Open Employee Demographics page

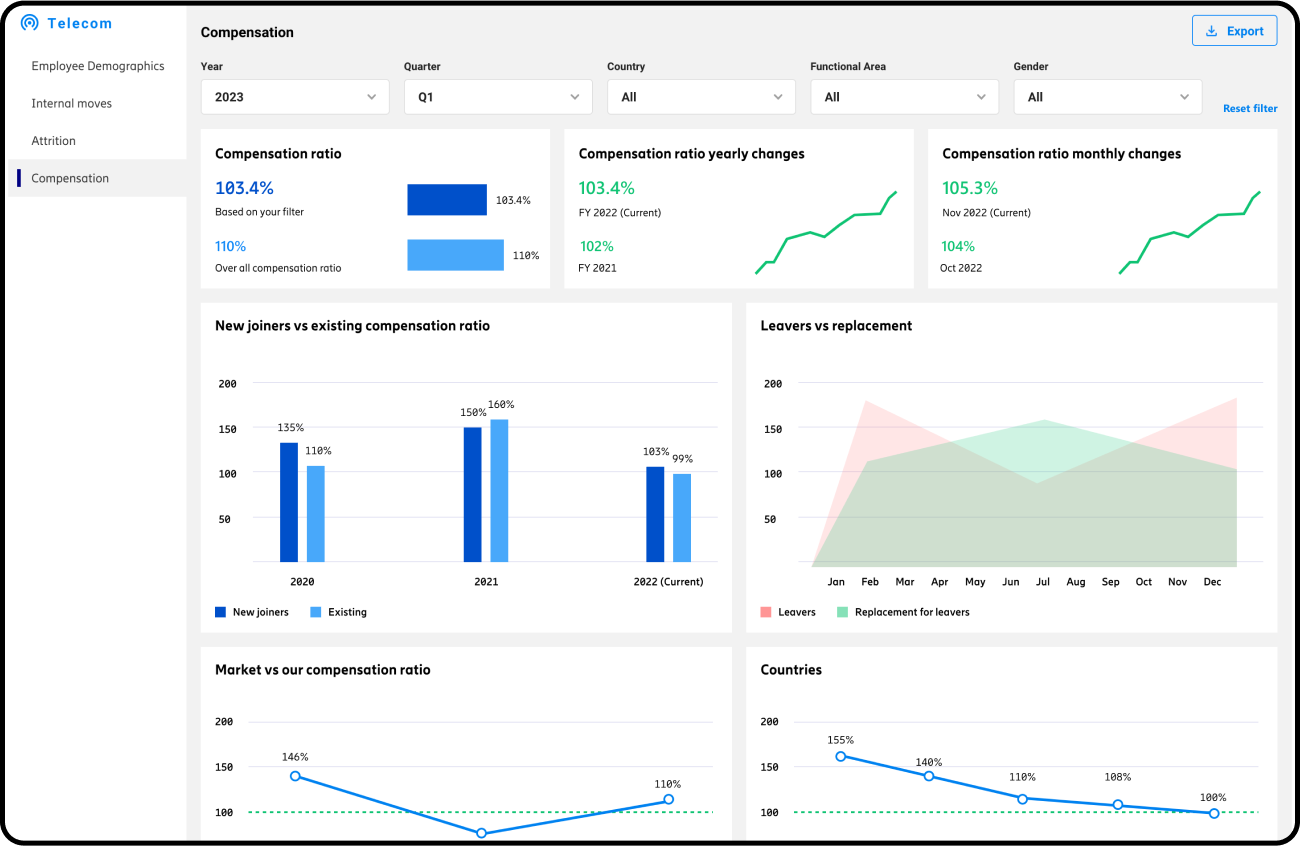pos(98,66)
